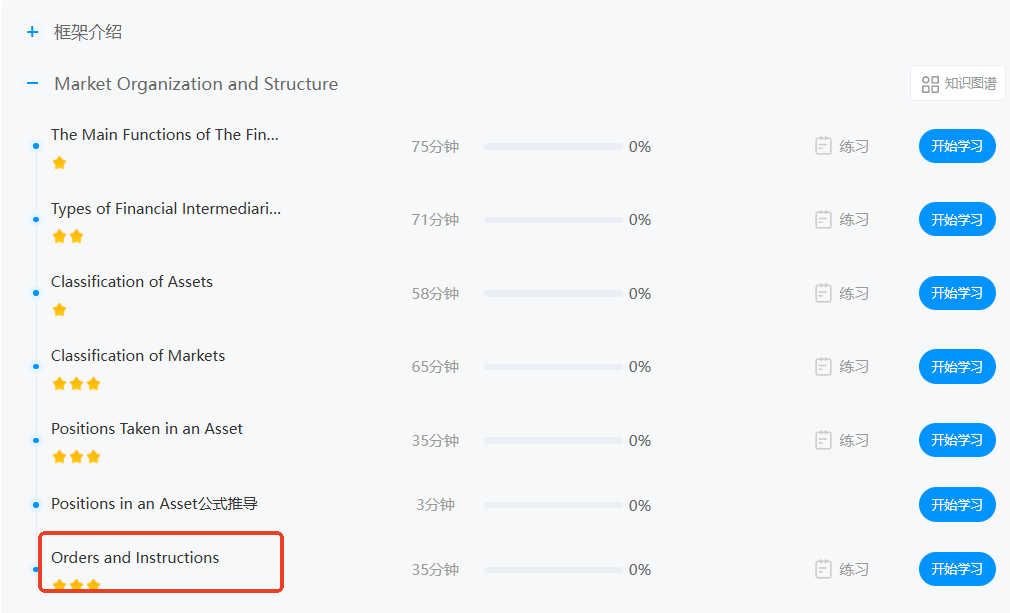Select the Positions Taken in an Asset title
The height and width of the screenshot is (613, 1010).
(147, 429)
